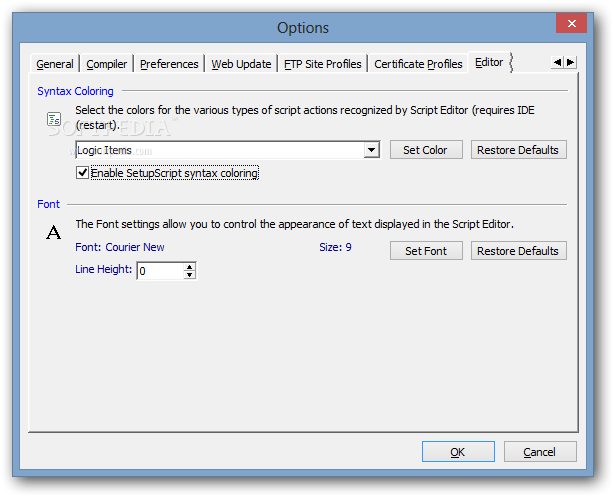614x497 pixels.
Task: Select the Editor tab
Action: (489, 62)
